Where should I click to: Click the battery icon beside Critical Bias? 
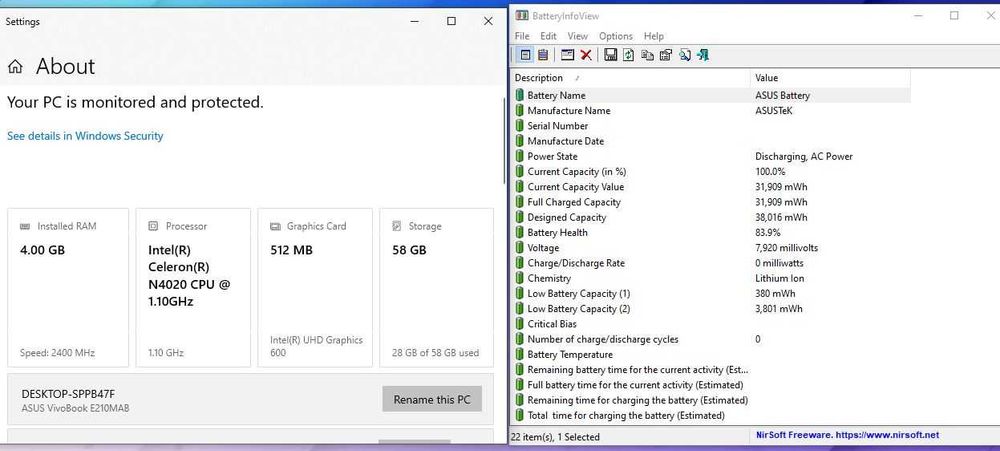519,324
